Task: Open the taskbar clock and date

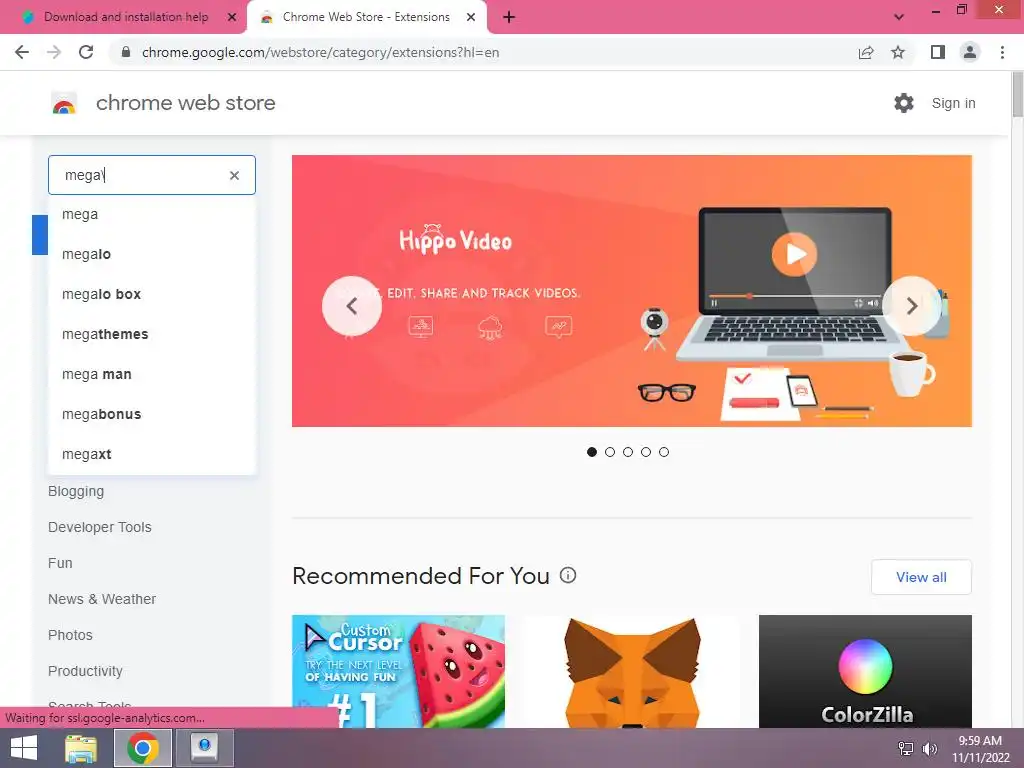Action: point(980,749)
